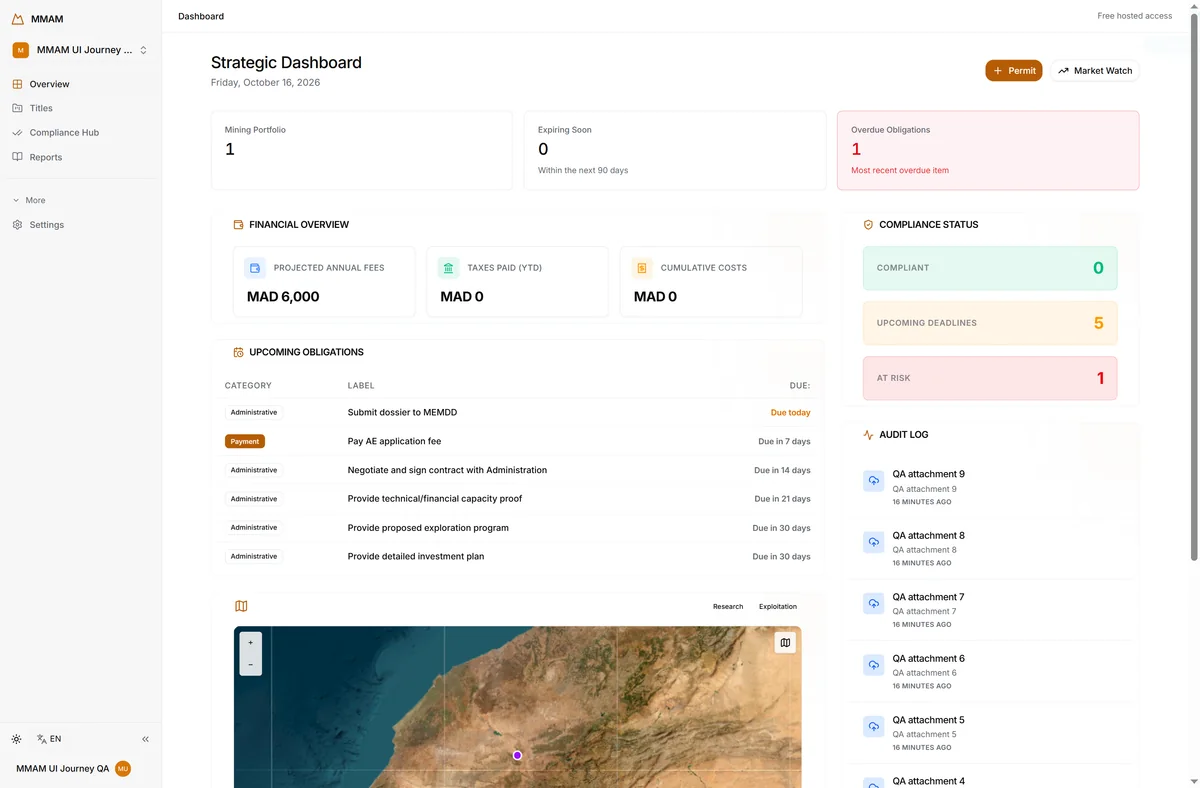Open Market Watch
This screenshot has width=1200, height=788.
(x=1094, y=71)
